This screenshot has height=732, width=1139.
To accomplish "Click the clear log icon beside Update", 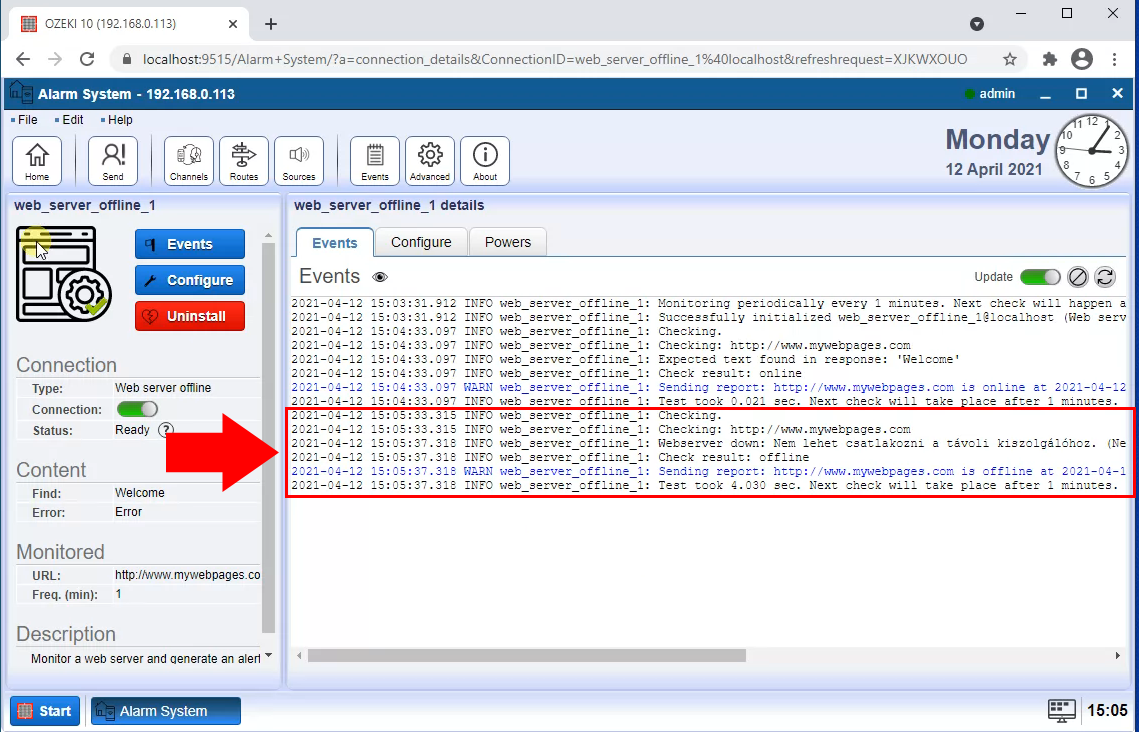I will coord(1078,277).
